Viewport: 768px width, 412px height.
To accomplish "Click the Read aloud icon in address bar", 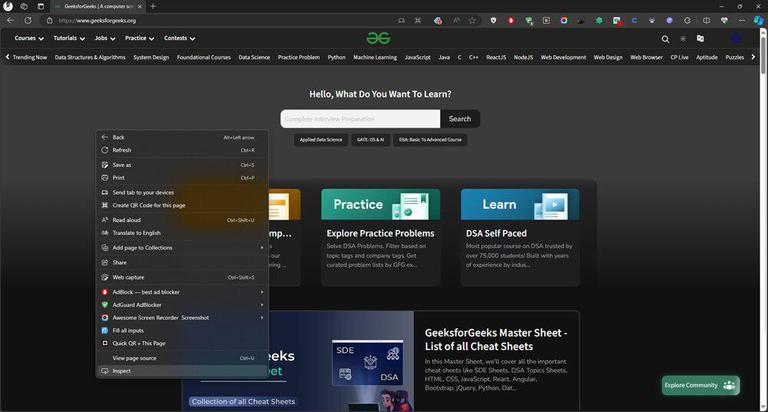I will [x=456, y=20].
